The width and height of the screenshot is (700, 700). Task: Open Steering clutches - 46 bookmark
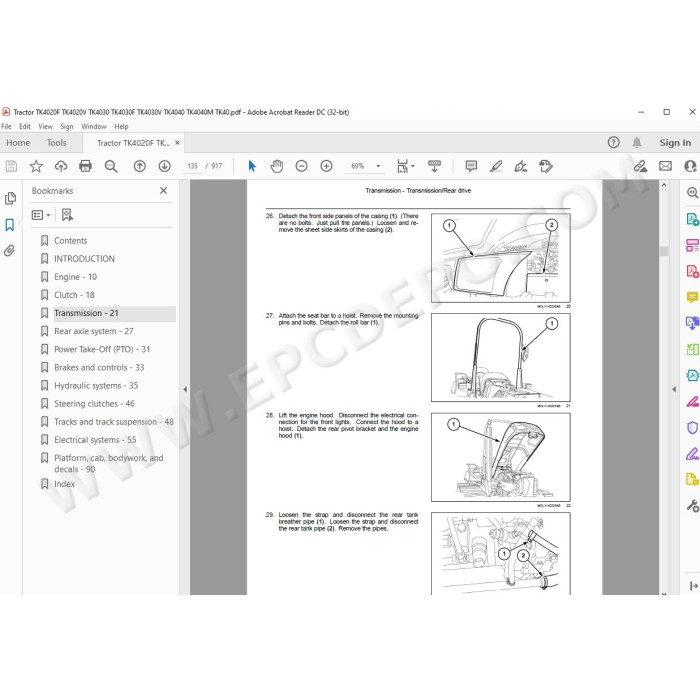[94, 404]
